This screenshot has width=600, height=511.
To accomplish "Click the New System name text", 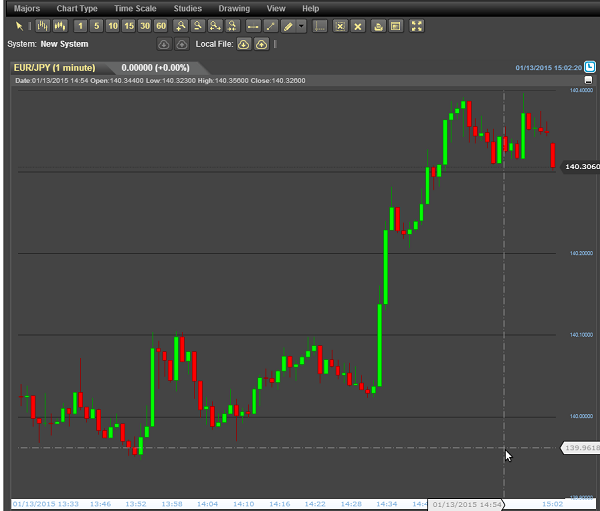I will 64,44.
